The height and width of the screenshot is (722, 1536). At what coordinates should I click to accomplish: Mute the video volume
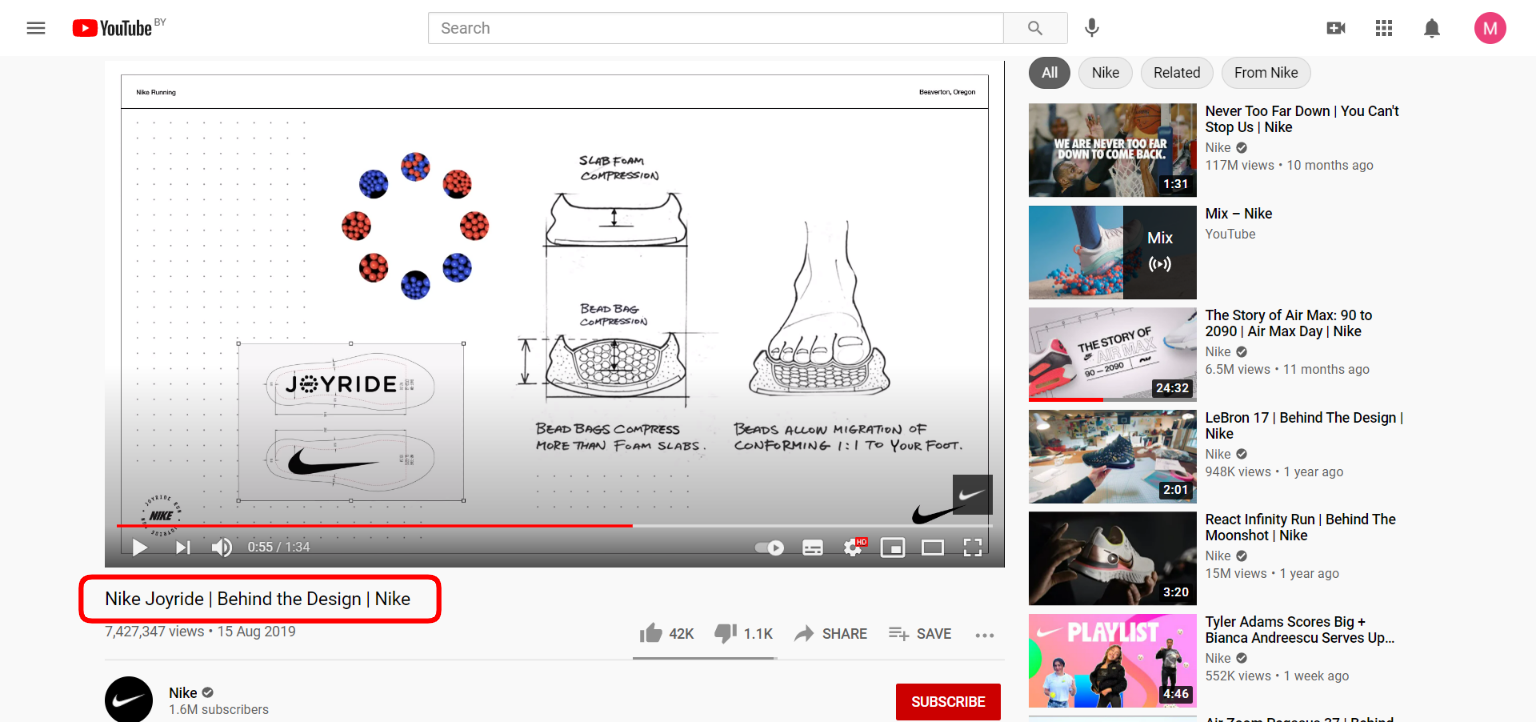(222, 547)
